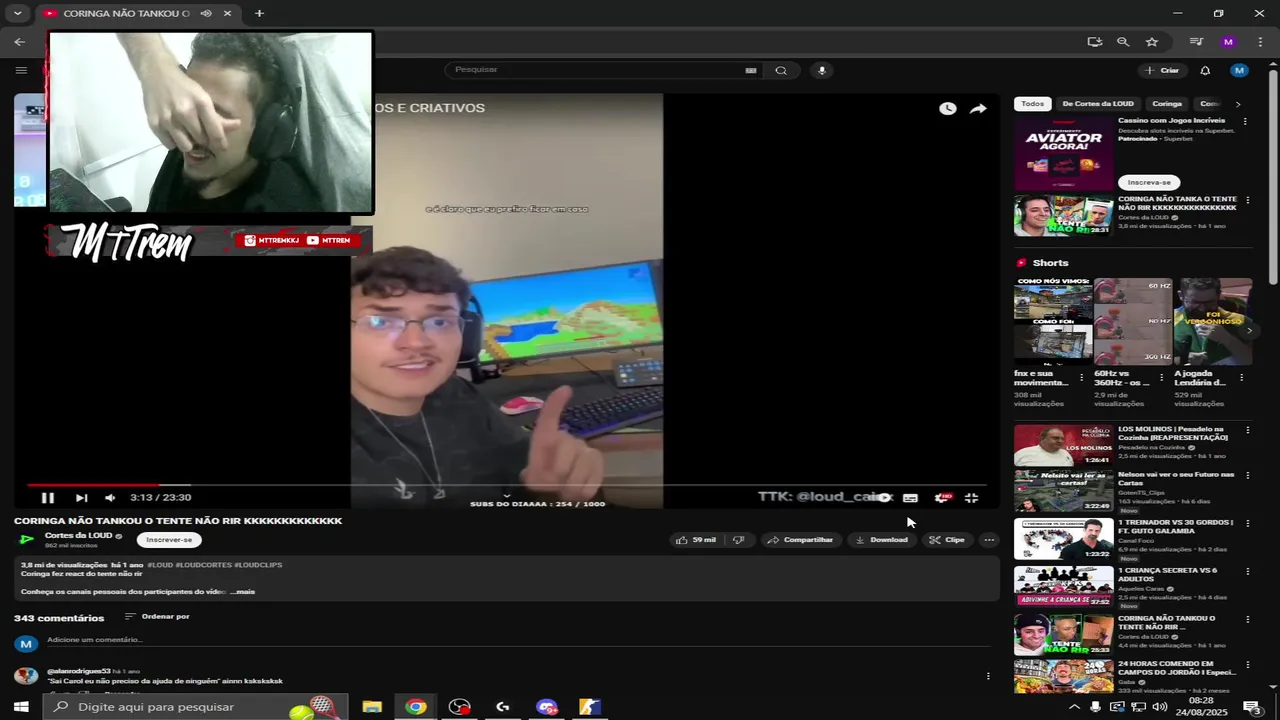
Task: Mute the video player volume
Action: [110, 497]
